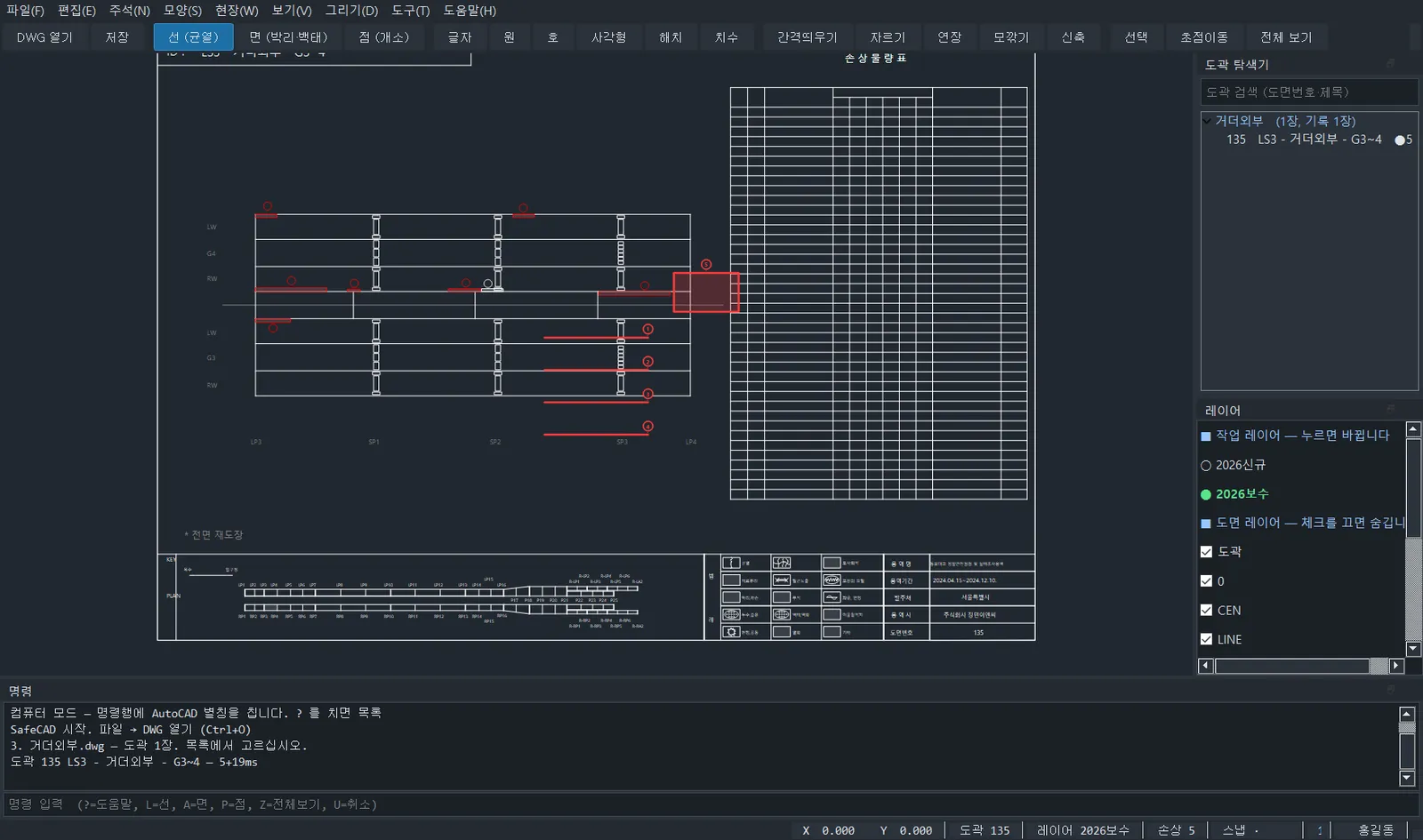Toggle the CEN layer checkbox
Image resolution: width=1423 pixels, height=840 pixels.
(1206, 611)
